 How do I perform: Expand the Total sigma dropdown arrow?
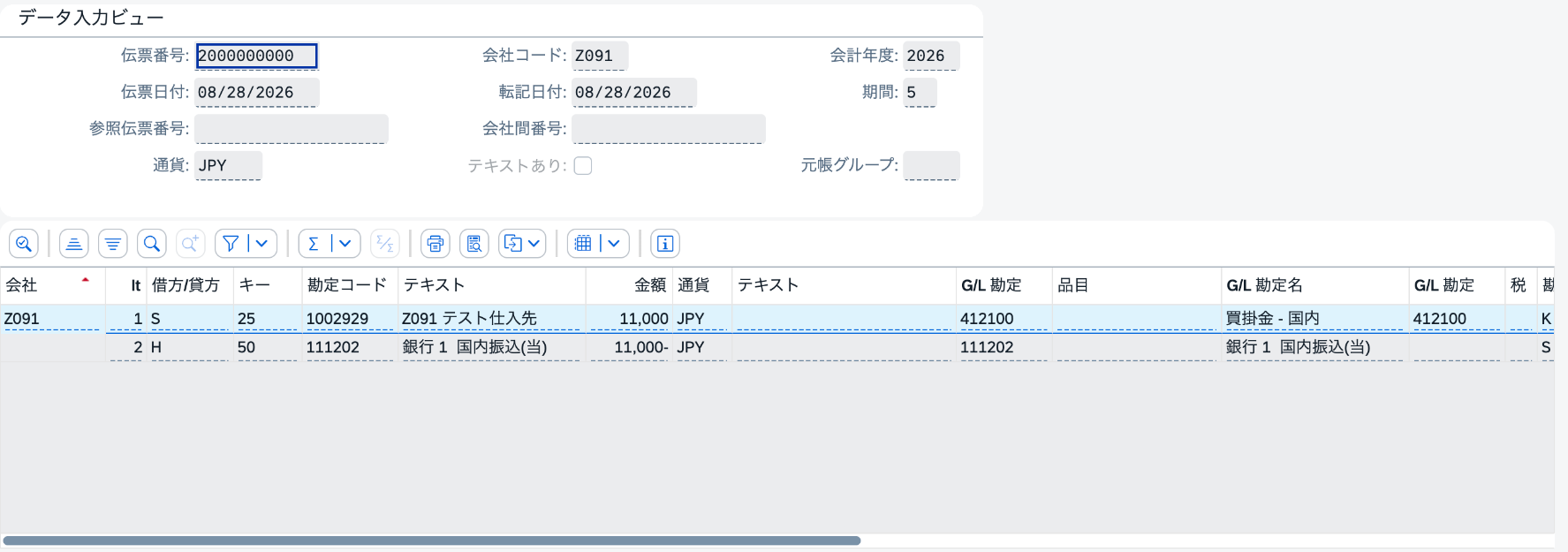click(x=345, y=244)
